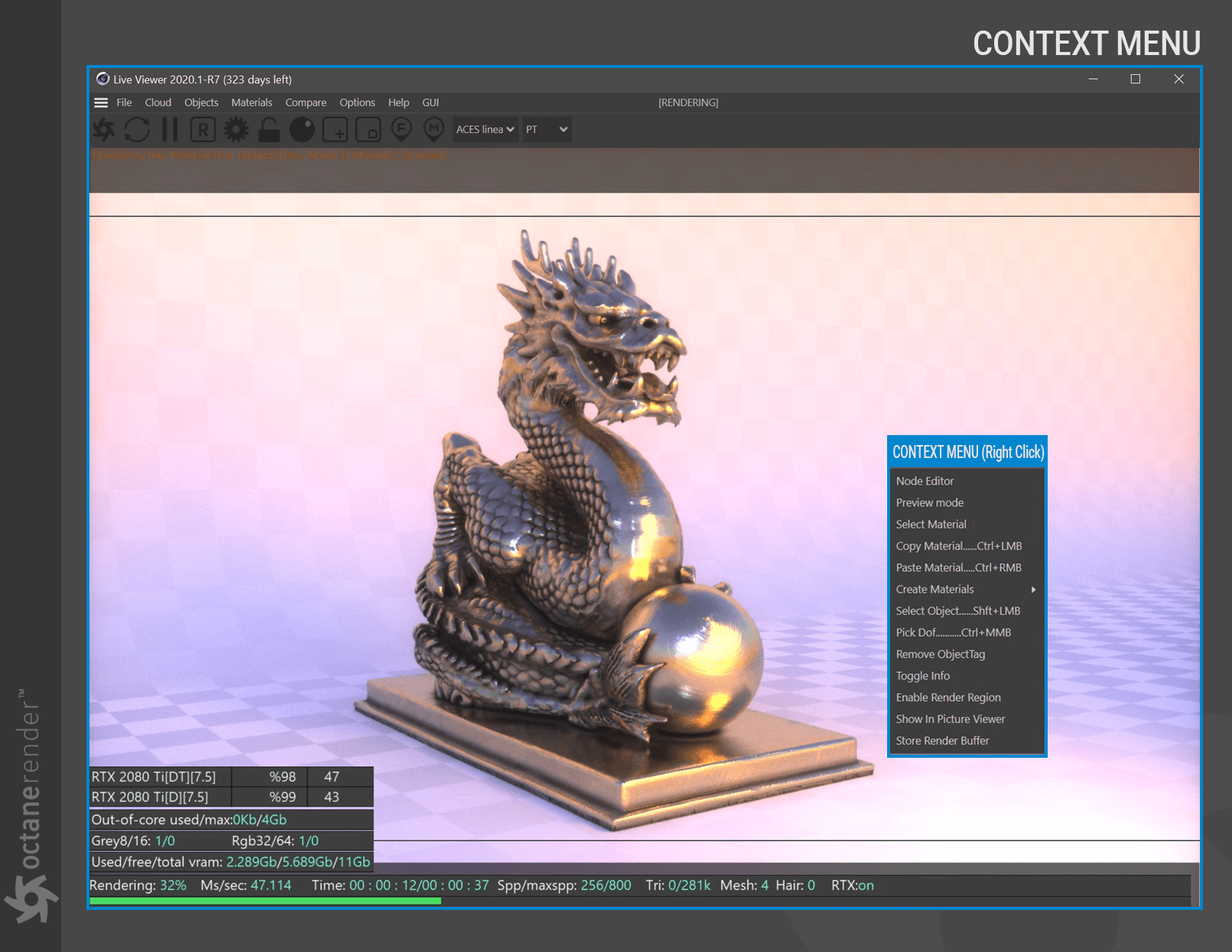
Task: Toggle the clay mode sphere icon
Action: pyautogui.click(x=302, y=130)
